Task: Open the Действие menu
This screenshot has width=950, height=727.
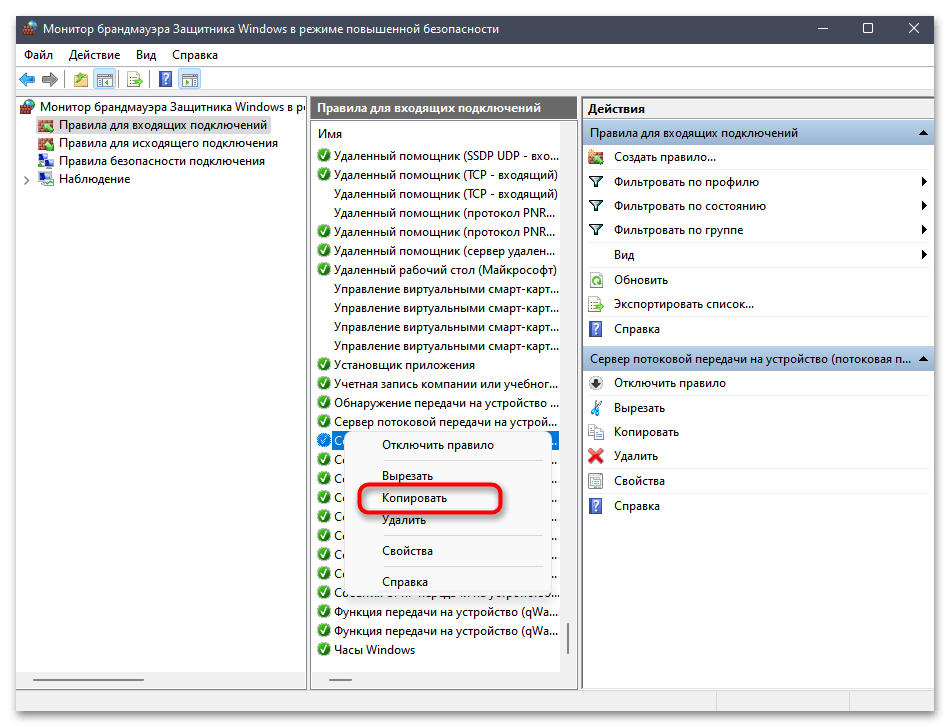Action: coord(95,55)
